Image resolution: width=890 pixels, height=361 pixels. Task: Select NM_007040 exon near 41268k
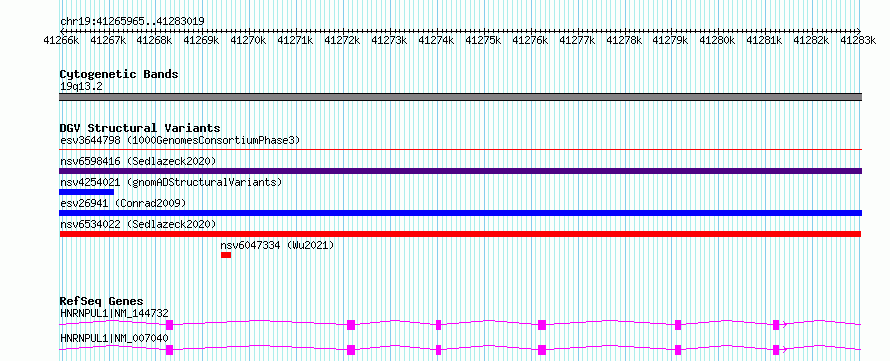pyautogui.click(x=169, y=350)
